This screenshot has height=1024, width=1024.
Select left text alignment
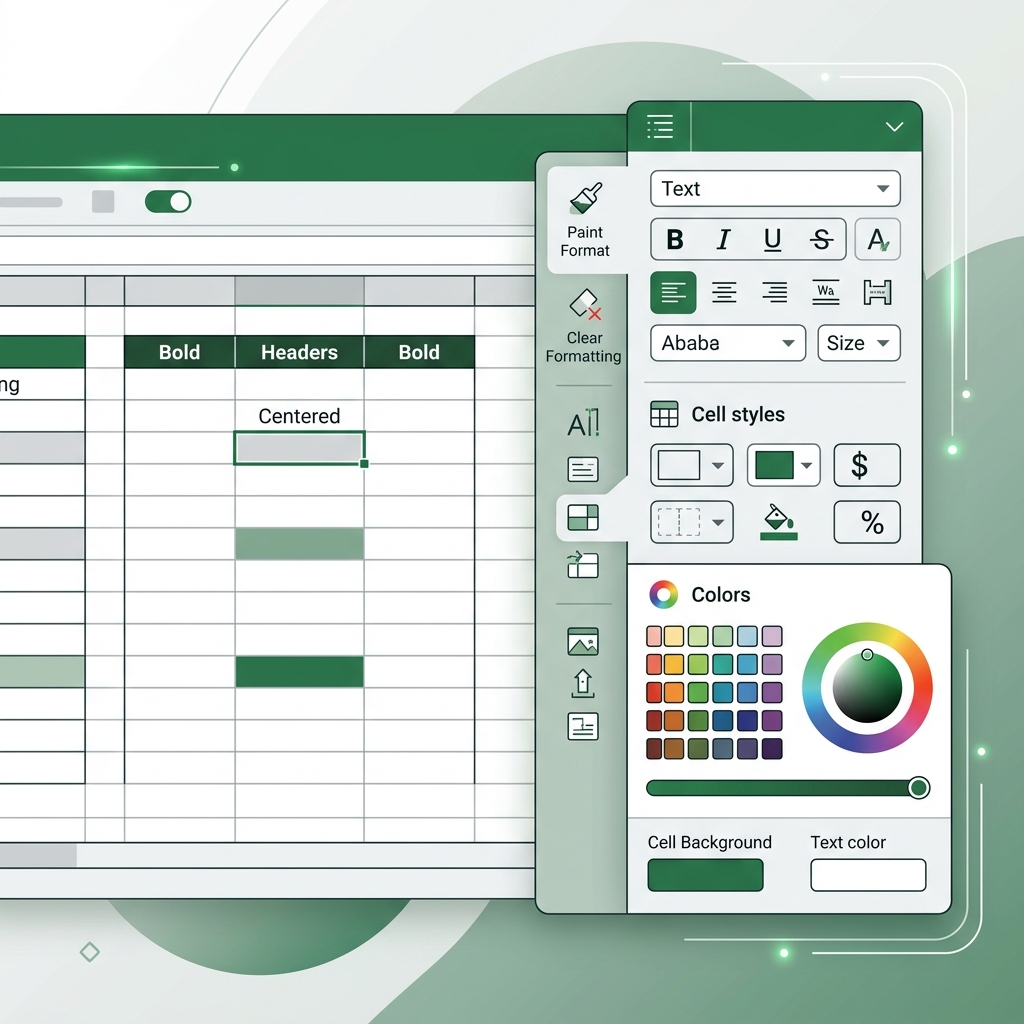673,293
